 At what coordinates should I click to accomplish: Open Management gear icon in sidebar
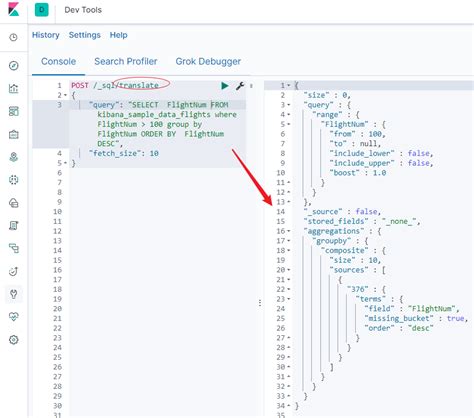tap(14, 340)
